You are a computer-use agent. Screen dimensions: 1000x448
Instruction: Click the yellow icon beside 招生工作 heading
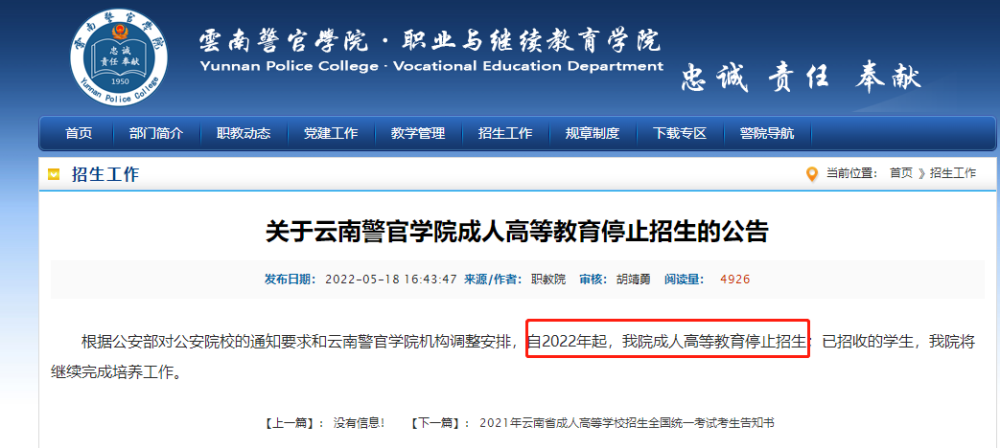(54, 174)
